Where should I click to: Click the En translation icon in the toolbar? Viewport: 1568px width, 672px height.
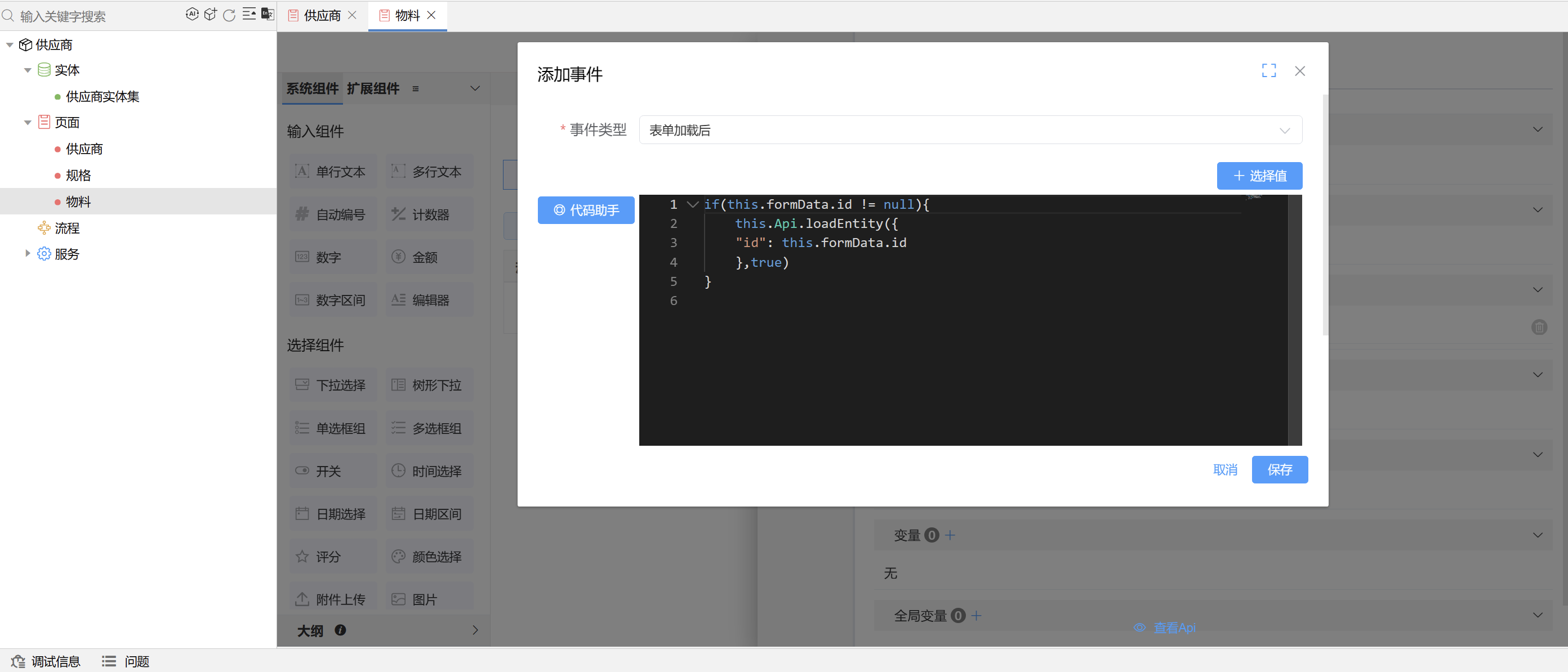268,14
